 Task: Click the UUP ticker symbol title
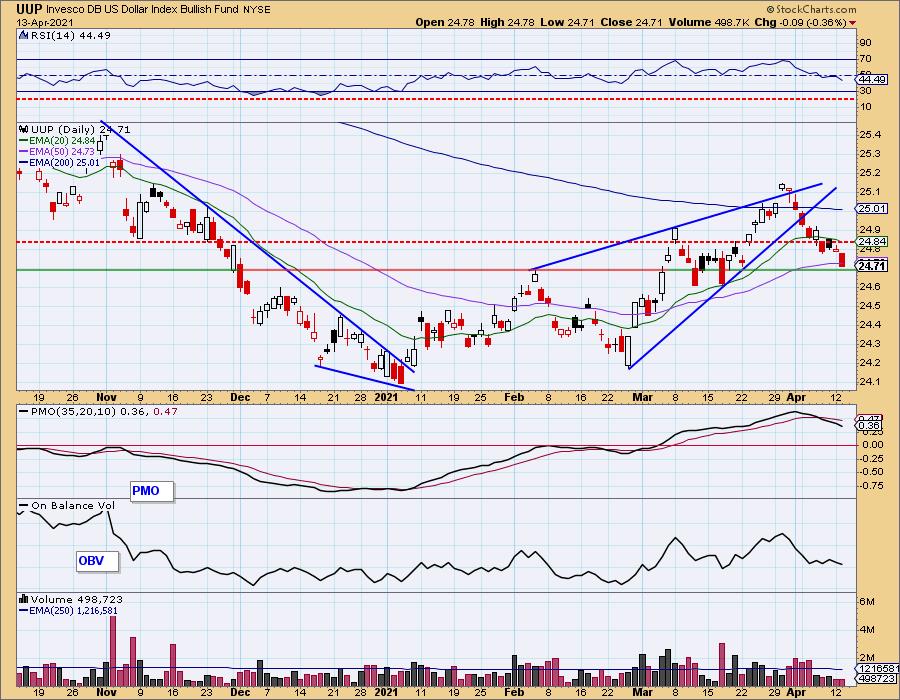[29, 8]
